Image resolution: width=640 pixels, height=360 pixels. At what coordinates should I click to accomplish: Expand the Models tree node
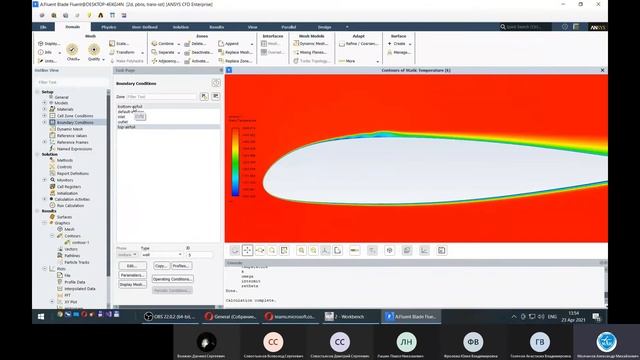(44, 103)
